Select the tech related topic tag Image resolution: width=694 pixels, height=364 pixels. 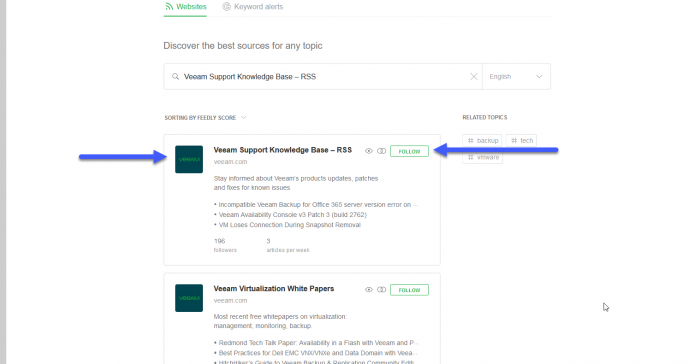521,140
